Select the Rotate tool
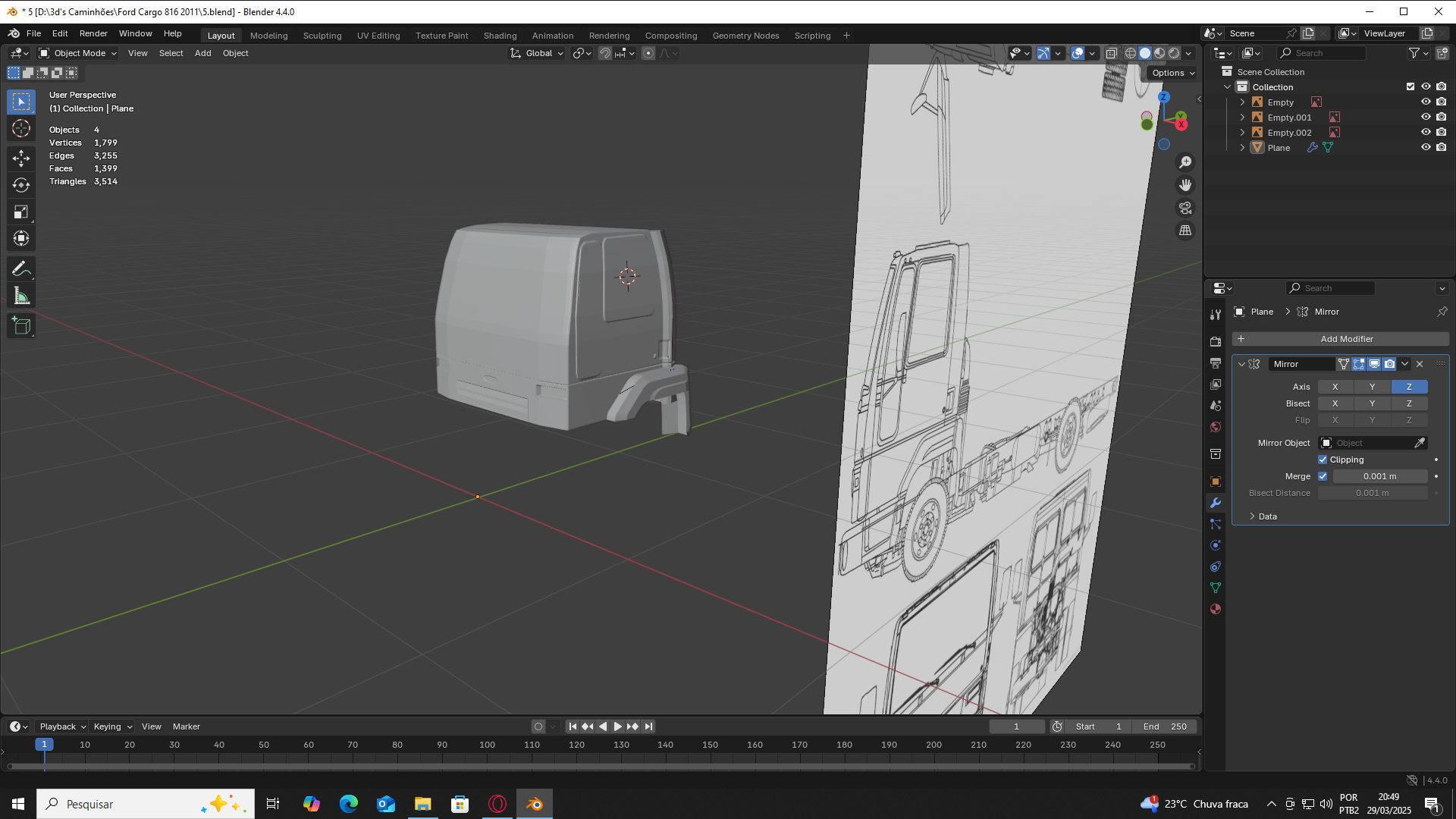The image size is (1456, 819). (21, 185)
